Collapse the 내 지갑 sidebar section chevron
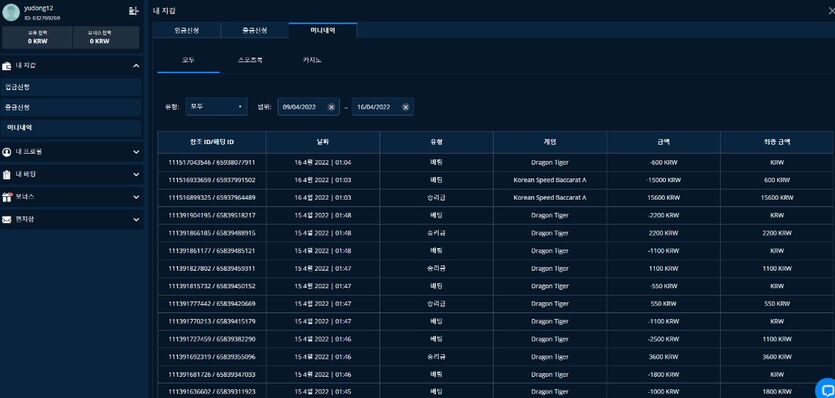Screen dimensions: 835x398 (x=136, y=66)
